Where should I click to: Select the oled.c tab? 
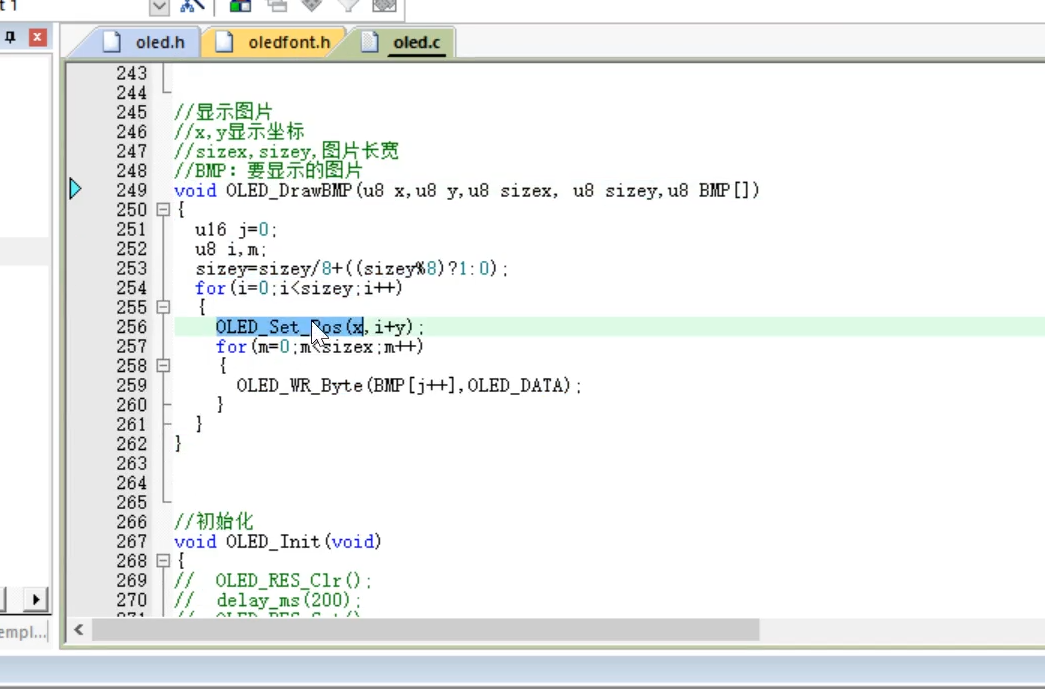[x=417, y=43]
